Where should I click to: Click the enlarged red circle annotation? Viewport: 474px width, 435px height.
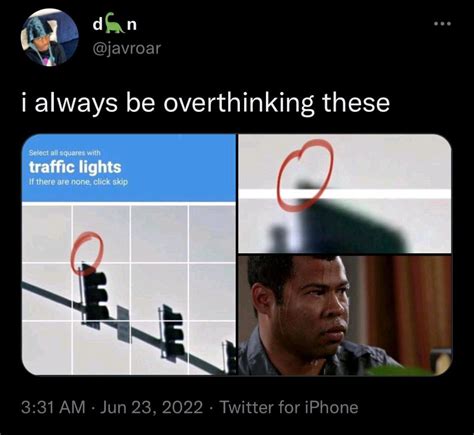pyautogui.click(x=305, y=175)
